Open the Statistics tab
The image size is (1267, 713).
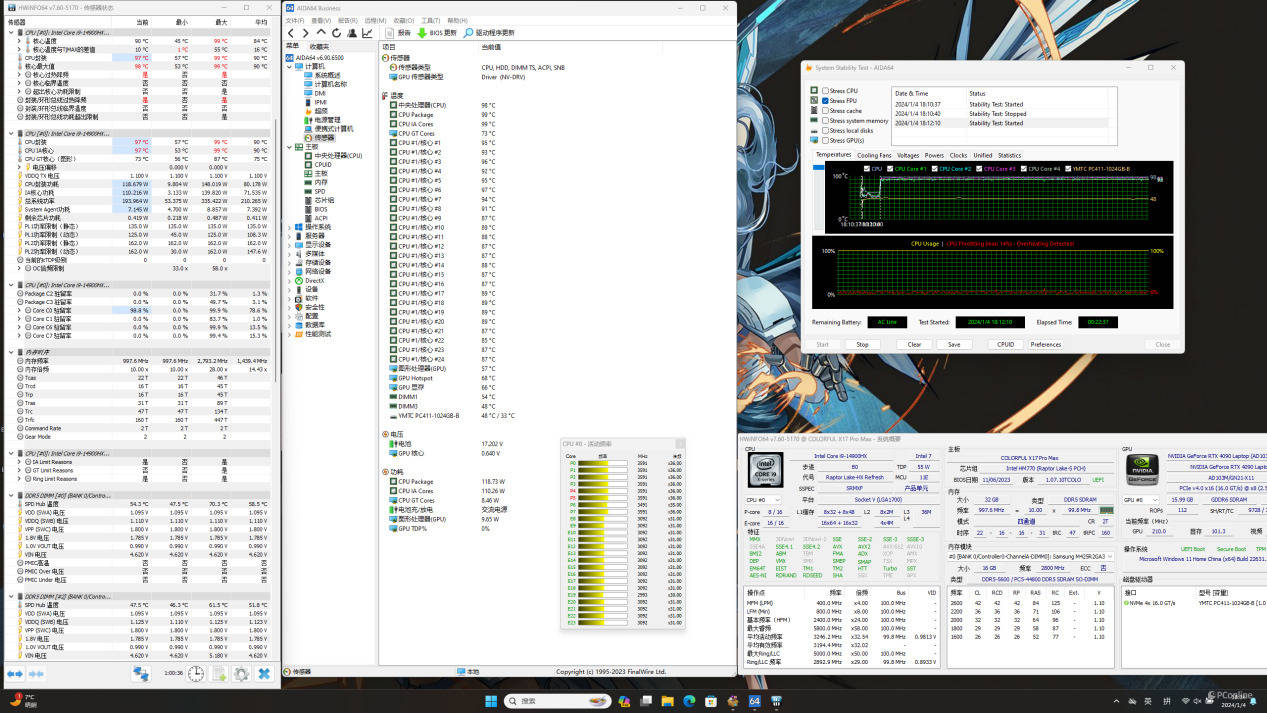[x=1009, y=155]
